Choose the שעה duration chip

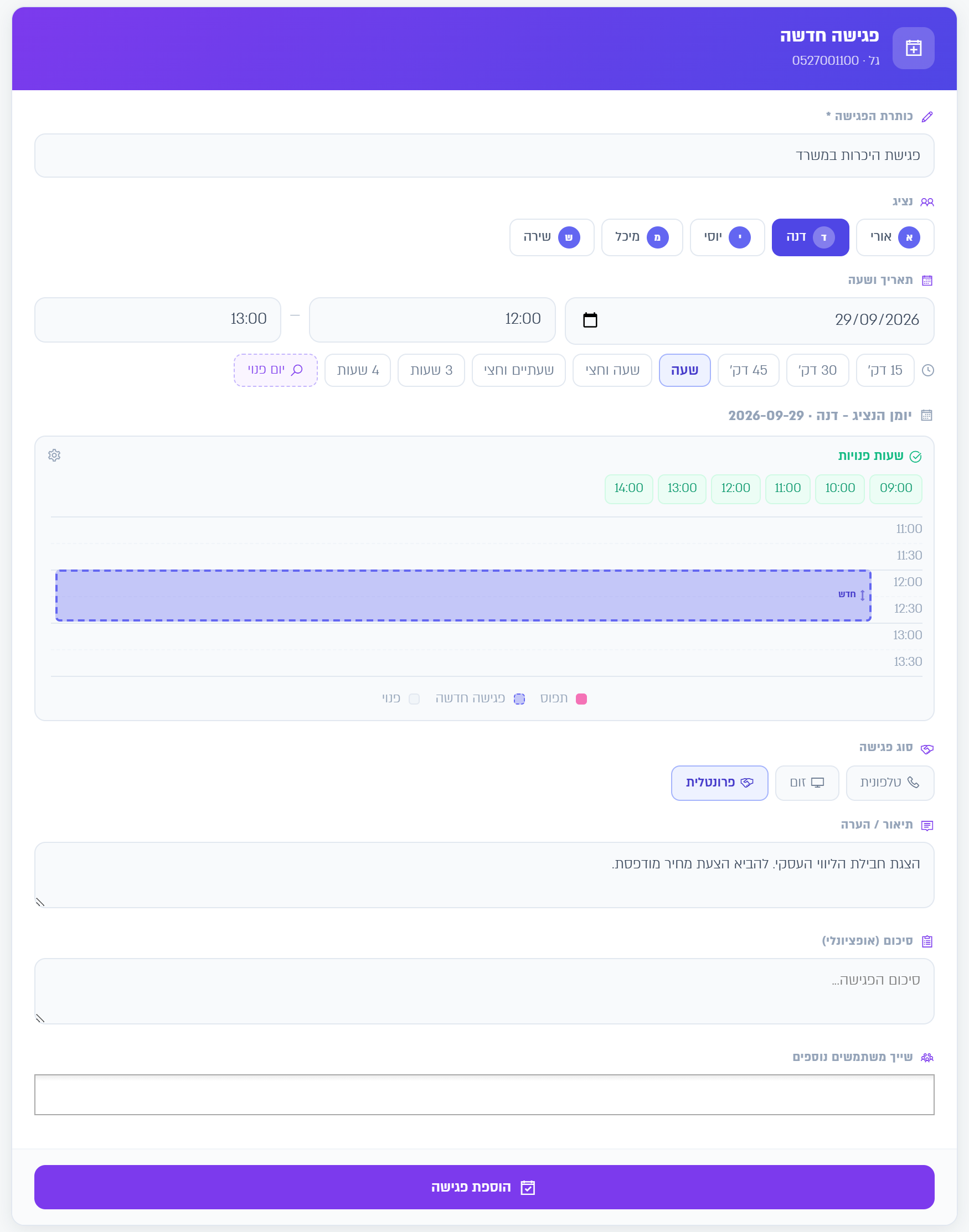click(x=684, y=370)
